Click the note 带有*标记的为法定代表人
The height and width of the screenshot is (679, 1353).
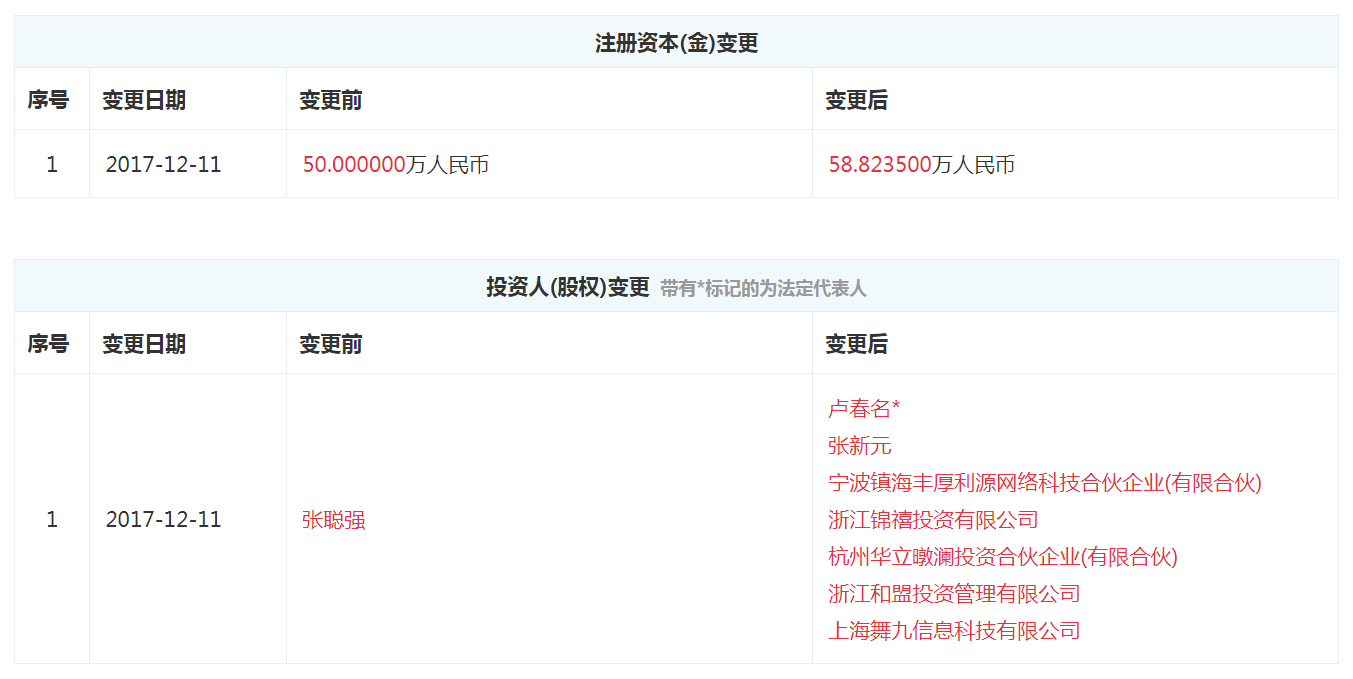coord(764,289)
